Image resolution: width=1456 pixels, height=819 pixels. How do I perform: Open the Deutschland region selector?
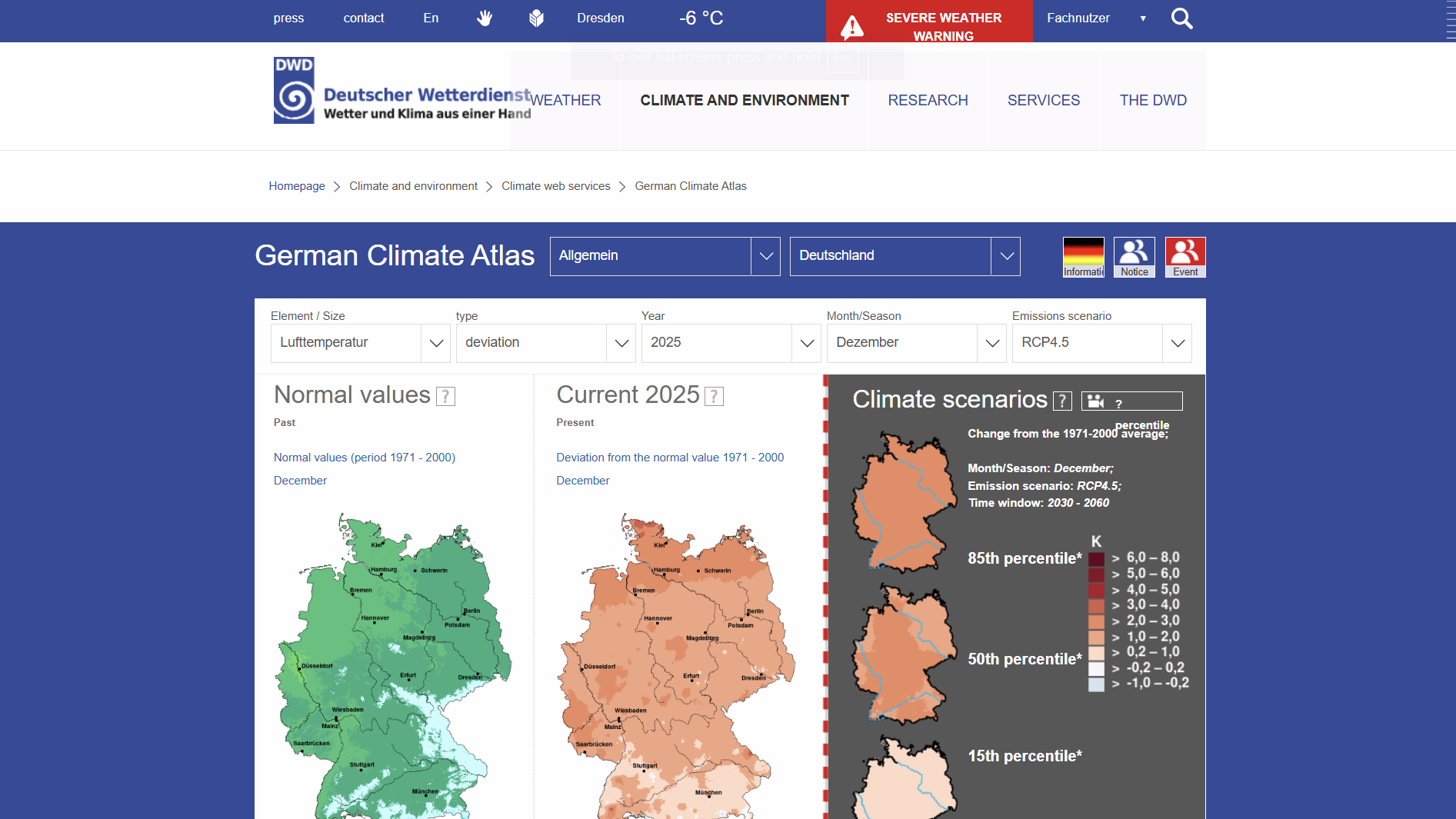[1006, 256]
